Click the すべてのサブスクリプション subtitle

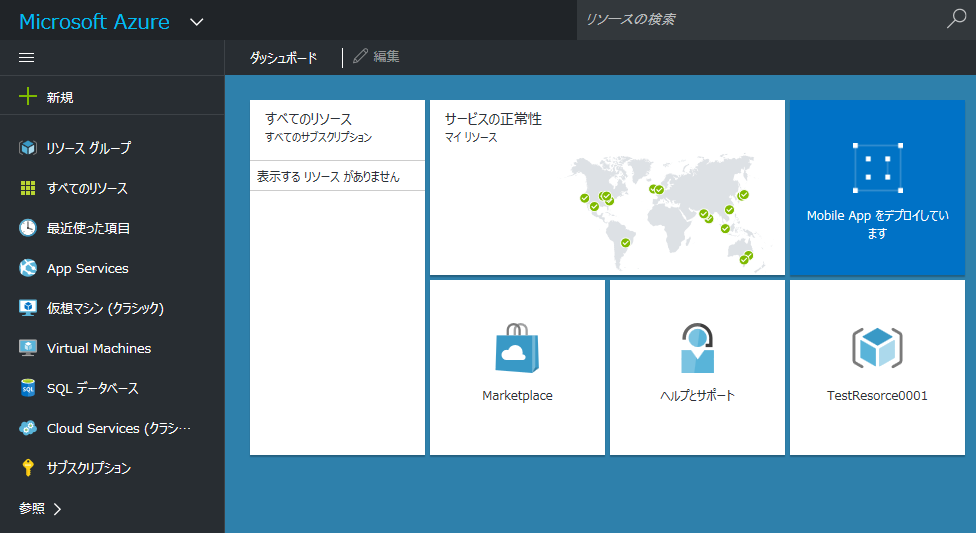318,137
